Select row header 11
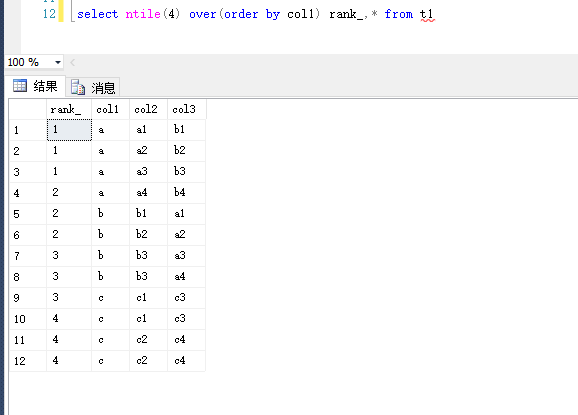This screenshot has width=578, height=415. coord(28,340)
